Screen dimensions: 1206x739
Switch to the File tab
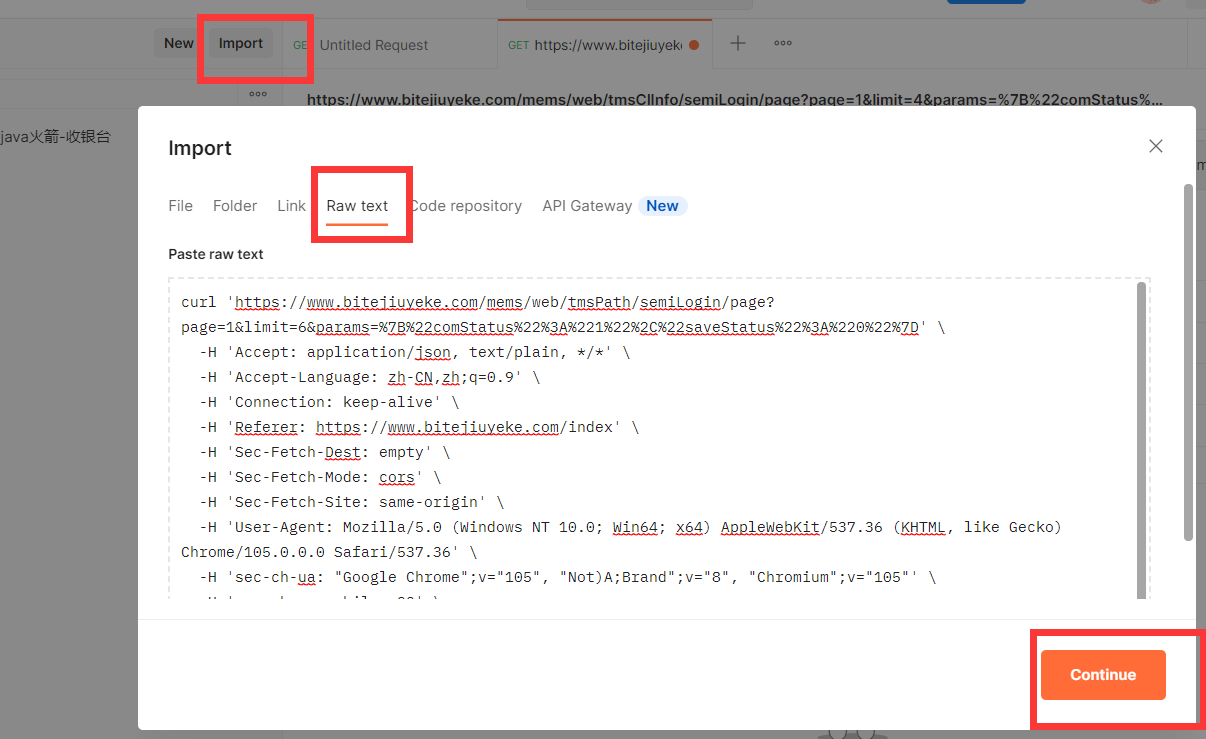(x=180, y=205)
